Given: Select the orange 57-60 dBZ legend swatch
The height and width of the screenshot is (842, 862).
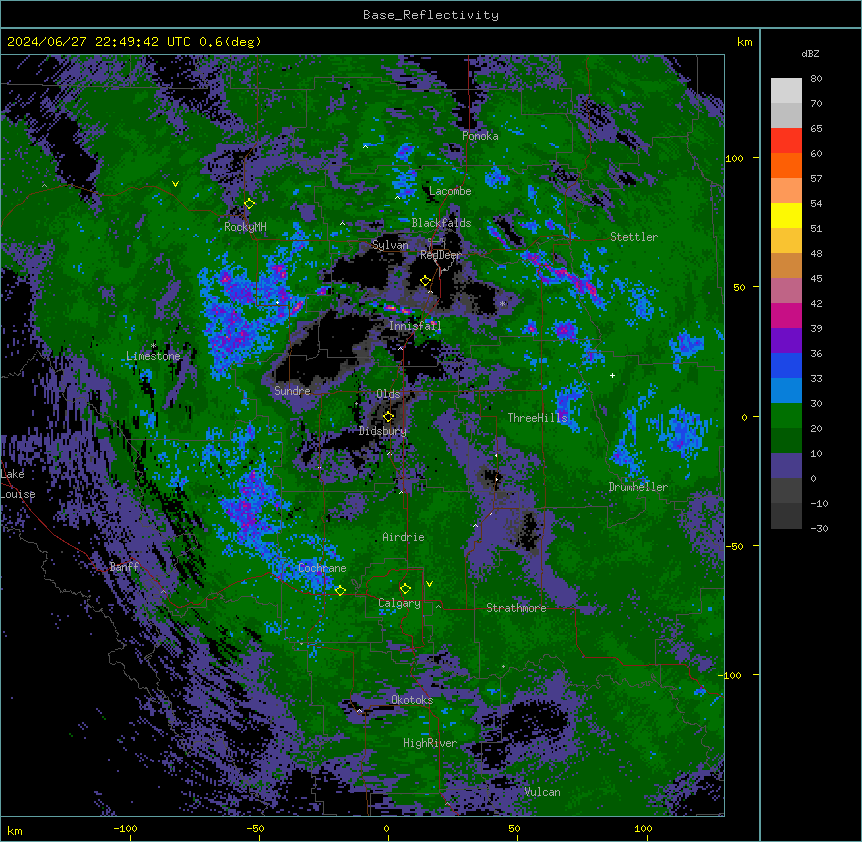Looking at the screenshot, I should (x=786, y=165).
